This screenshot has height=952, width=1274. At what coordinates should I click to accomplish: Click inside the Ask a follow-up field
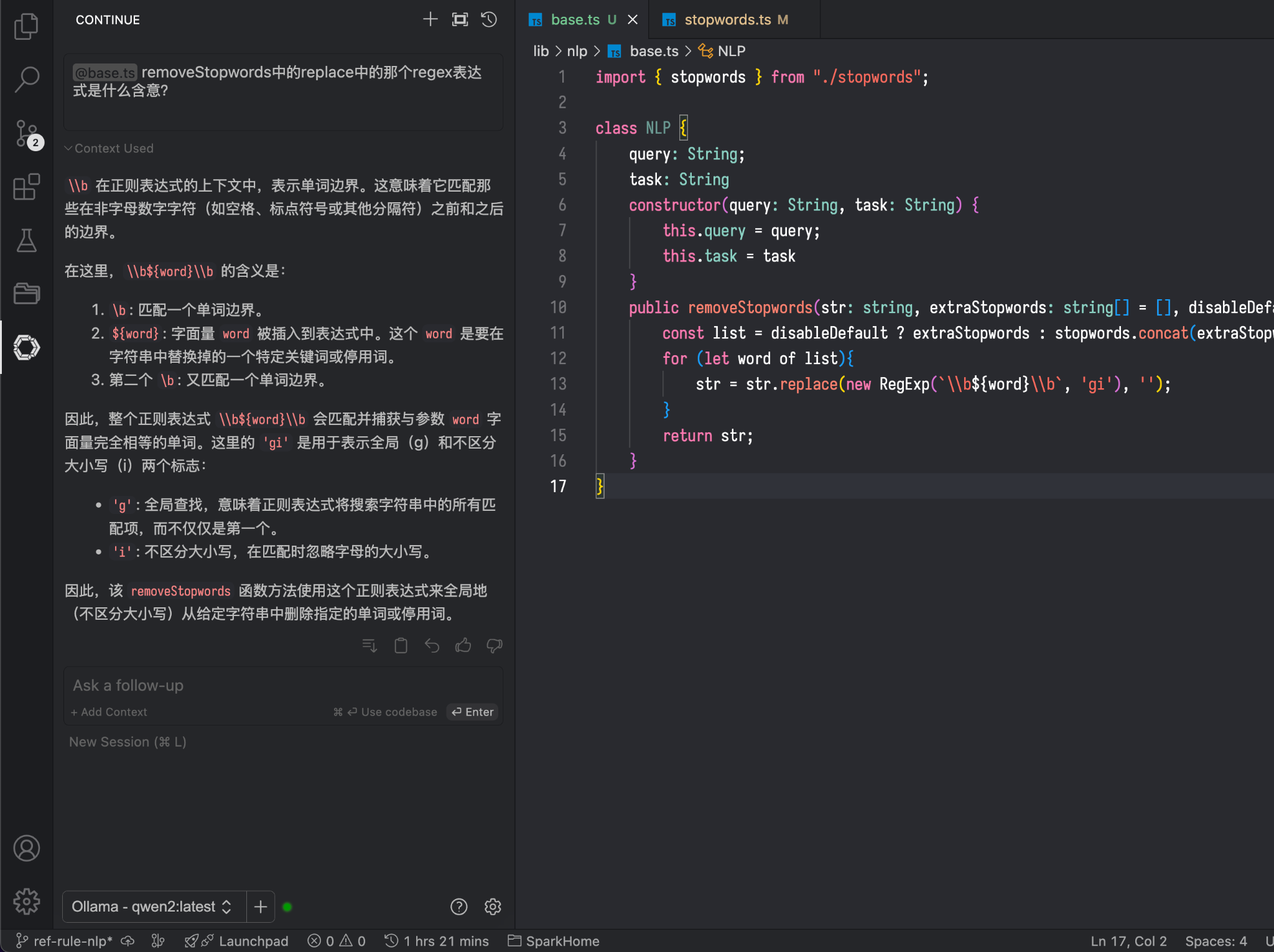[x=187, y=685]
